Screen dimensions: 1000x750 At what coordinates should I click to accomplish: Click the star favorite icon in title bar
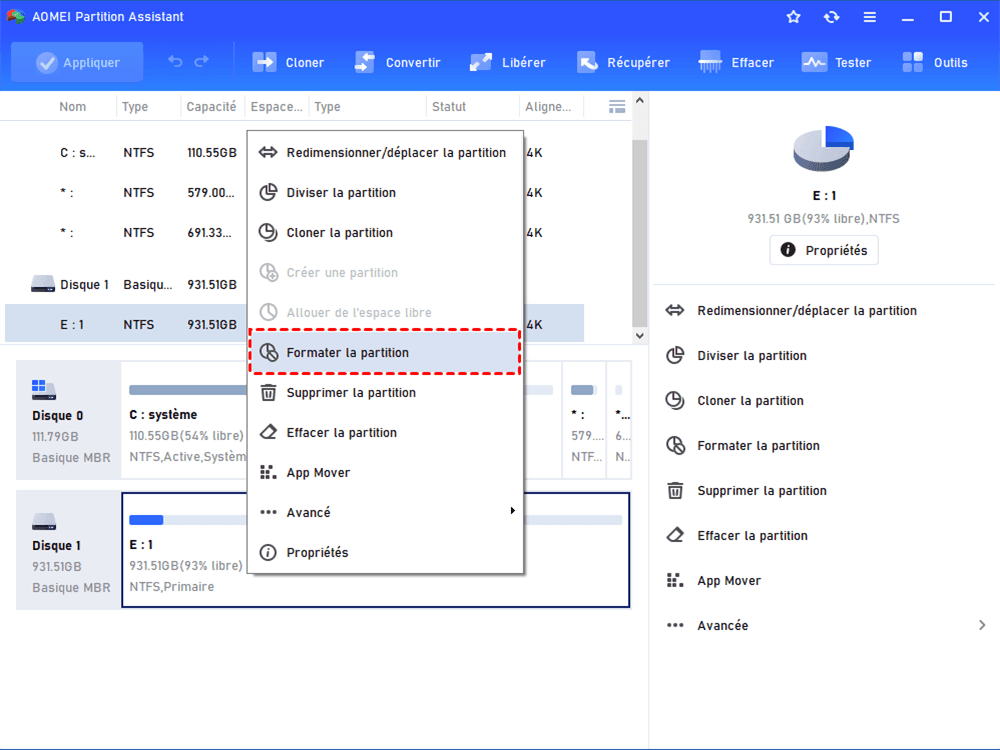(793, 17)
